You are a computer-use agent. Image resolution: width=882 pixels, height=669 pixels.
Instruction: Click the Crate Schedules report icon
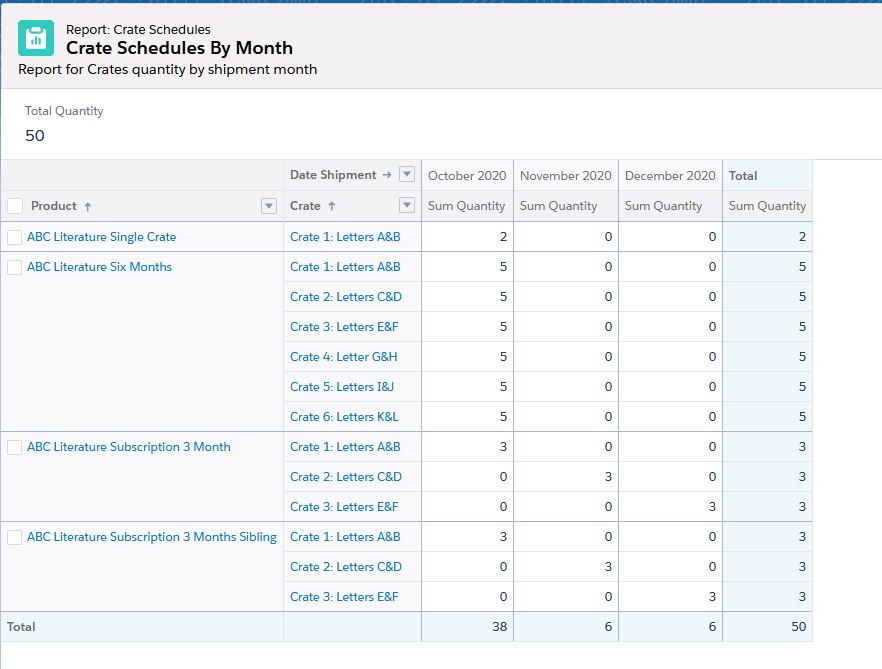(x=36, y=38)
